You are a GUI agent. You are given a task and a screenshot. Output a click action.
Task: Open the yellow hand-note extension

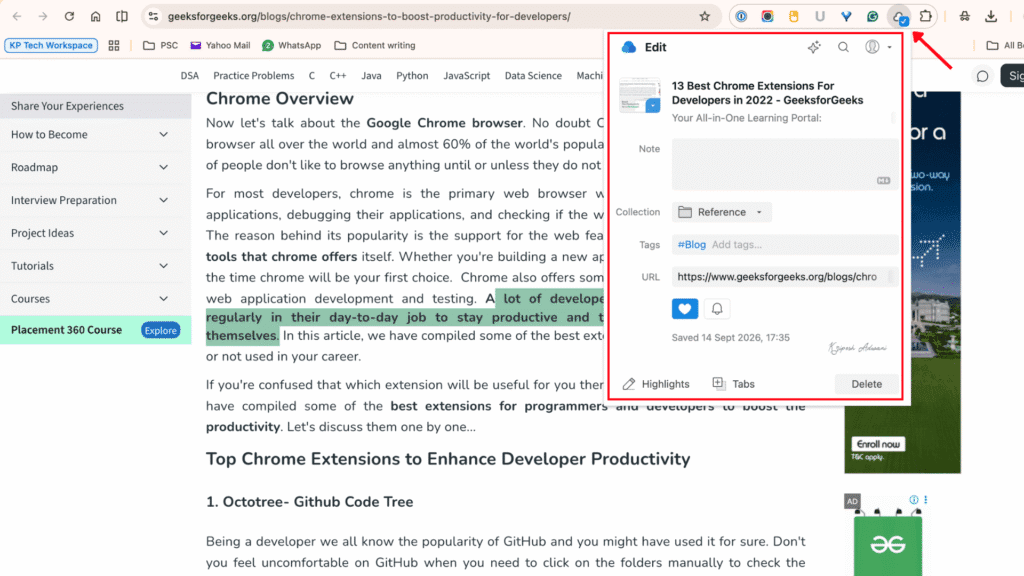pyautogui.click(x=793, y=16)
